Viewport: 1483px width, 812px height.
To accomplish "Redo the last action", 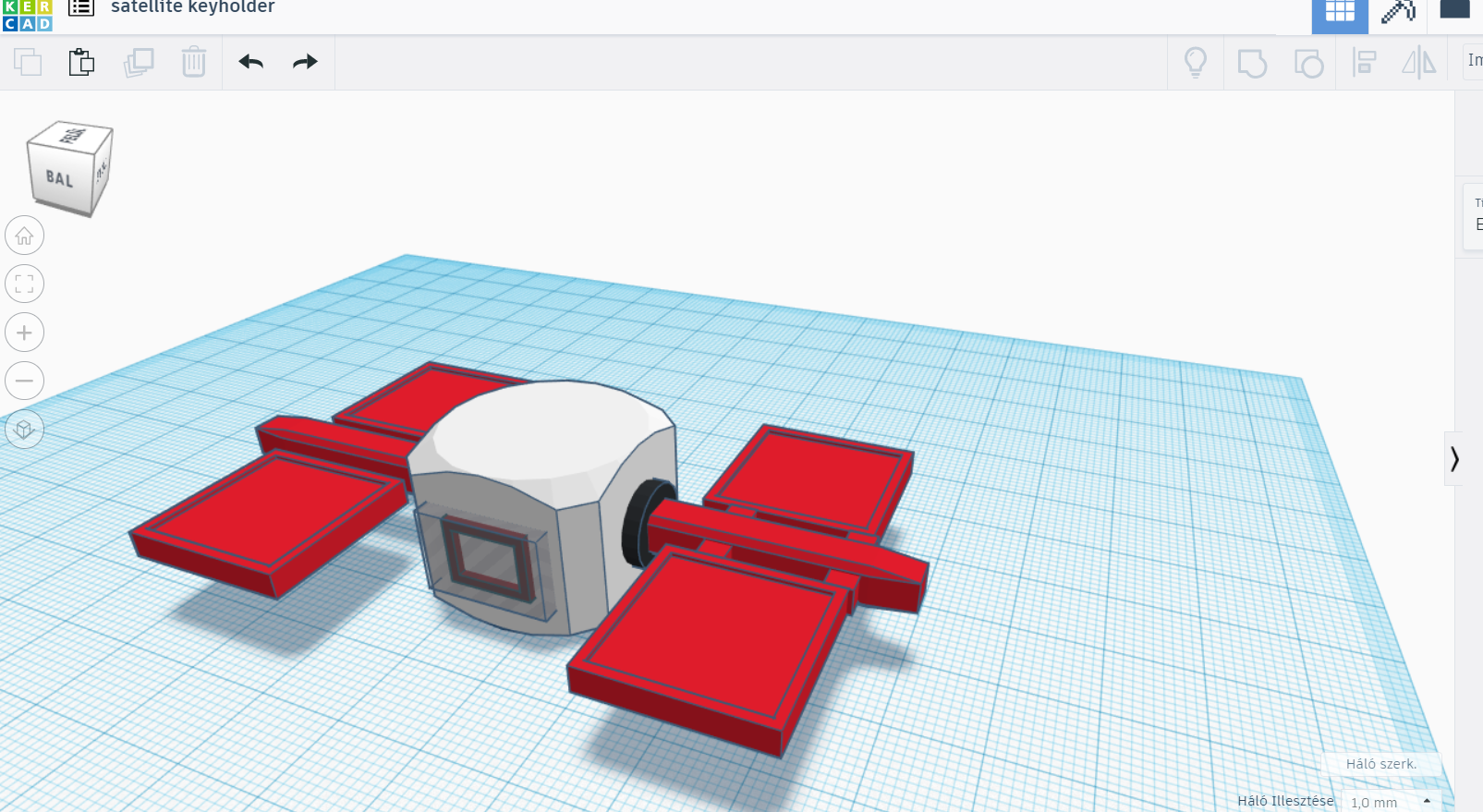I will pyautogui.click(x=305, y=62).
